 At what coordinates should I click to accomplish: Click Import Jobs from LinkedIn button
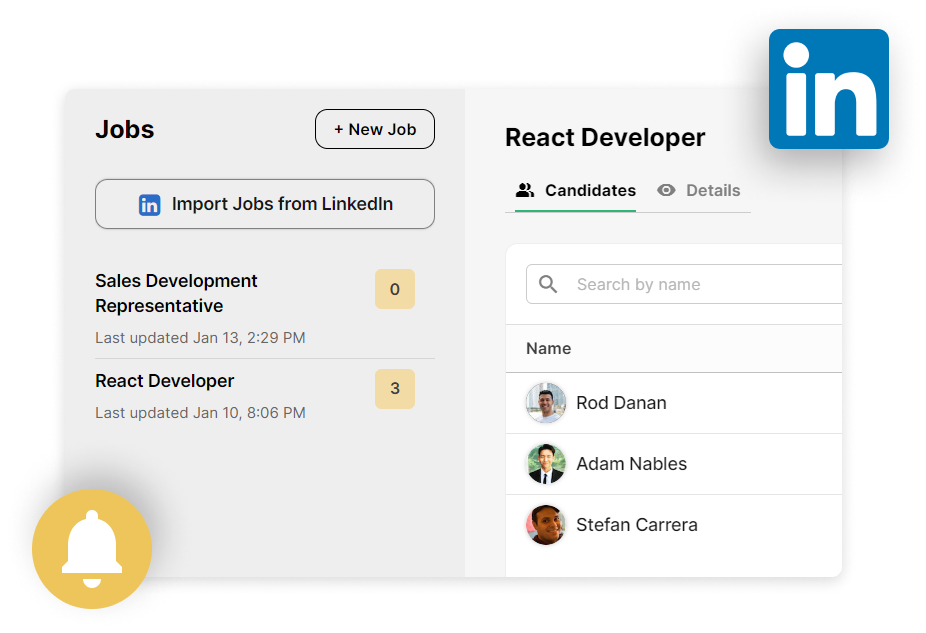[265, 205]
